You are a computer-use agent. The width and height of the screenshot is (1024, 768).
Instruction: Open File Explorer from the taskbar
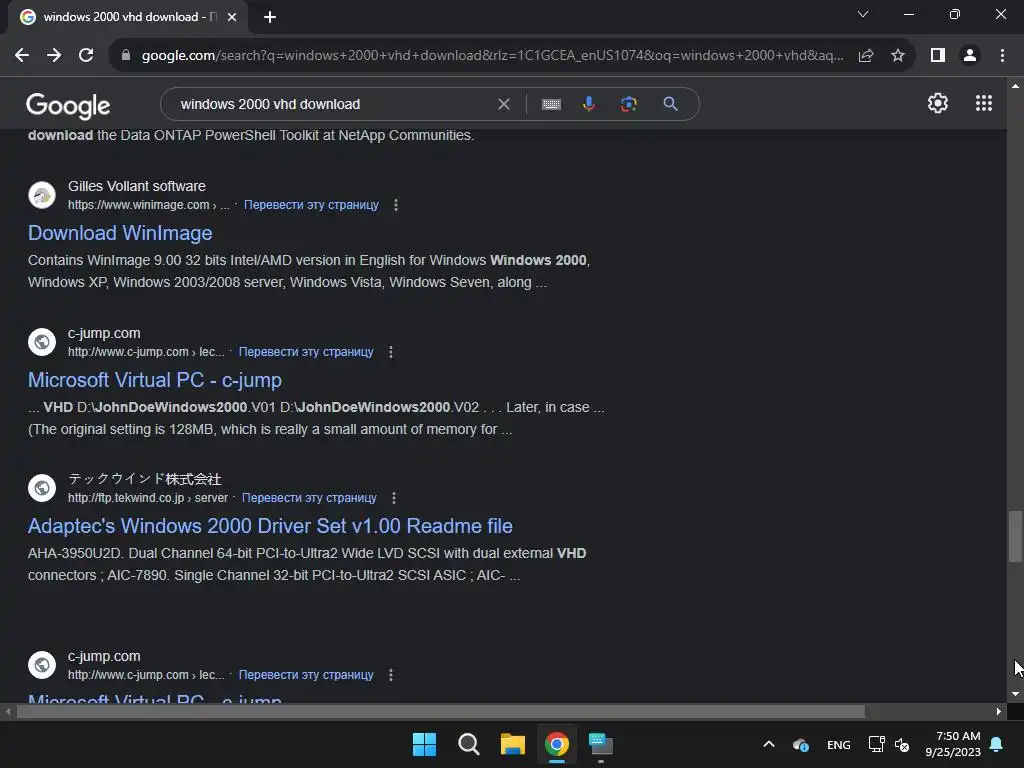pyautogui.click(x=513, y=744)
